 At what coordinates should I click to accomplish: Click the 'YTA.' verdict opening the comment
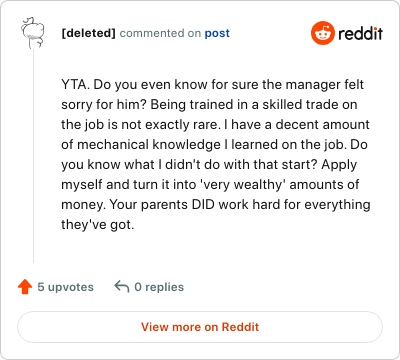point(75,85)
